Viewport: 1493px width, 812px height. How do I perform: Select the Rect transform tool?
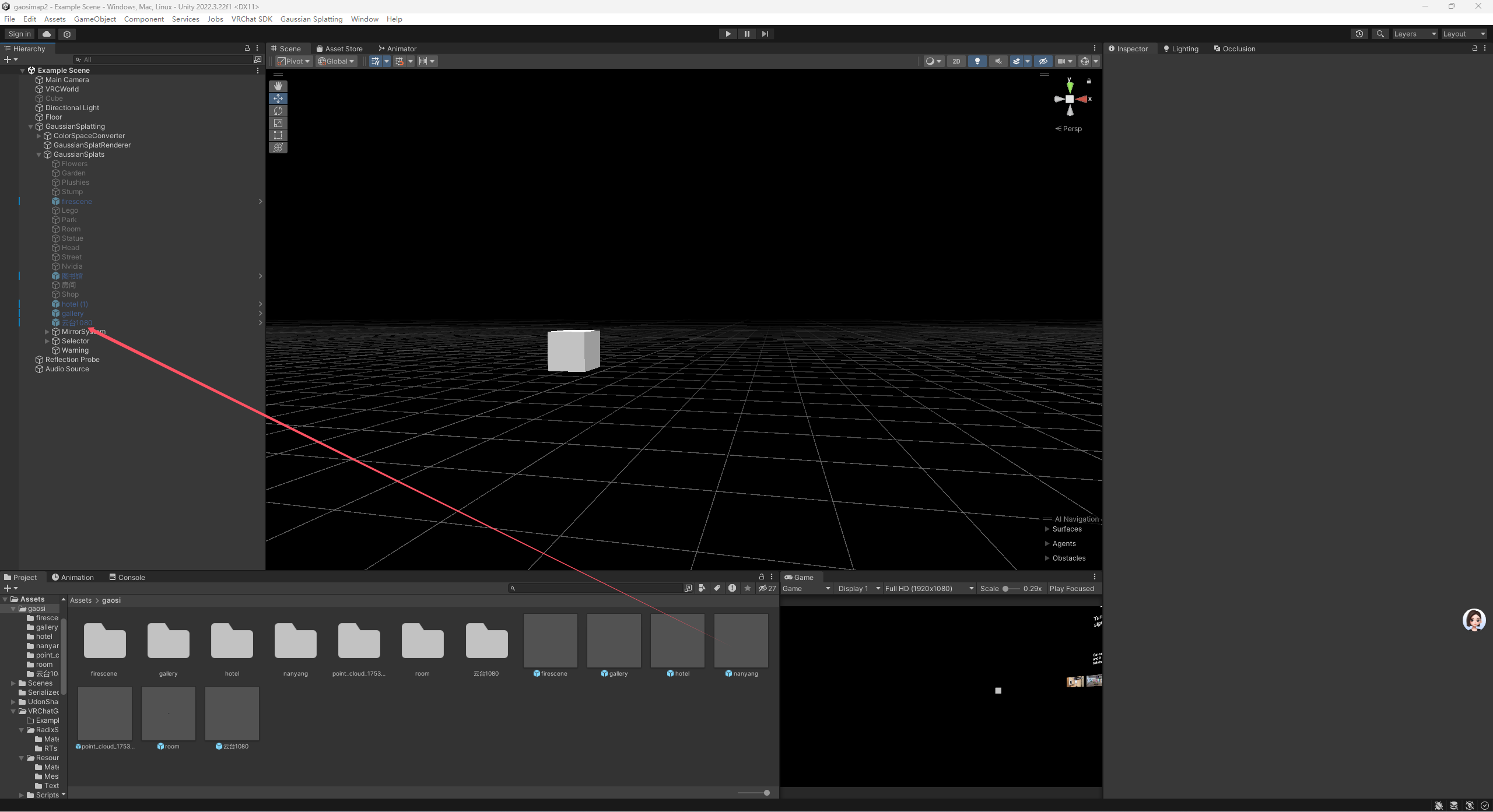tap(278, 135)
